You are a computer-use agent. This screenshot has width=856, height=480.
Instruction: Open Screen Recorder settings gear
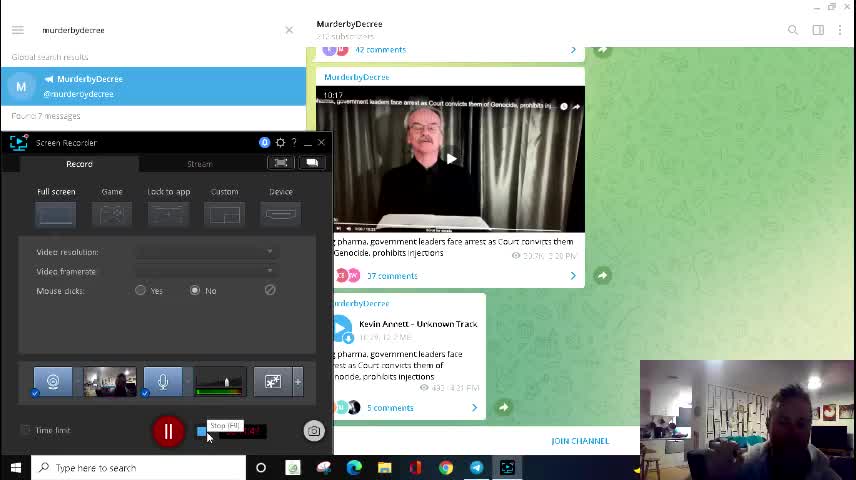(x=280, y=143)
